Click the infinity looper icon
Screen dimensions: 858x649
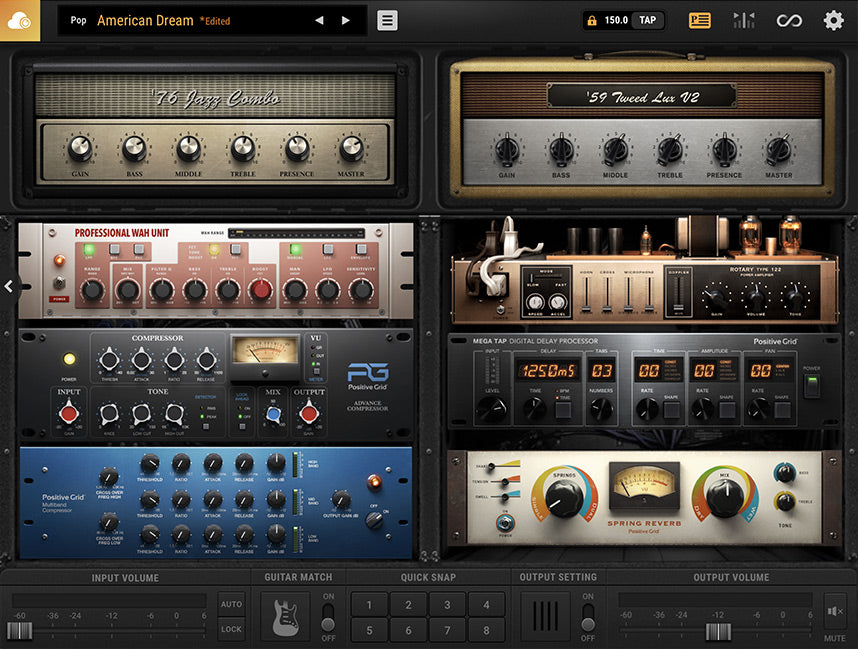point(791,20)
